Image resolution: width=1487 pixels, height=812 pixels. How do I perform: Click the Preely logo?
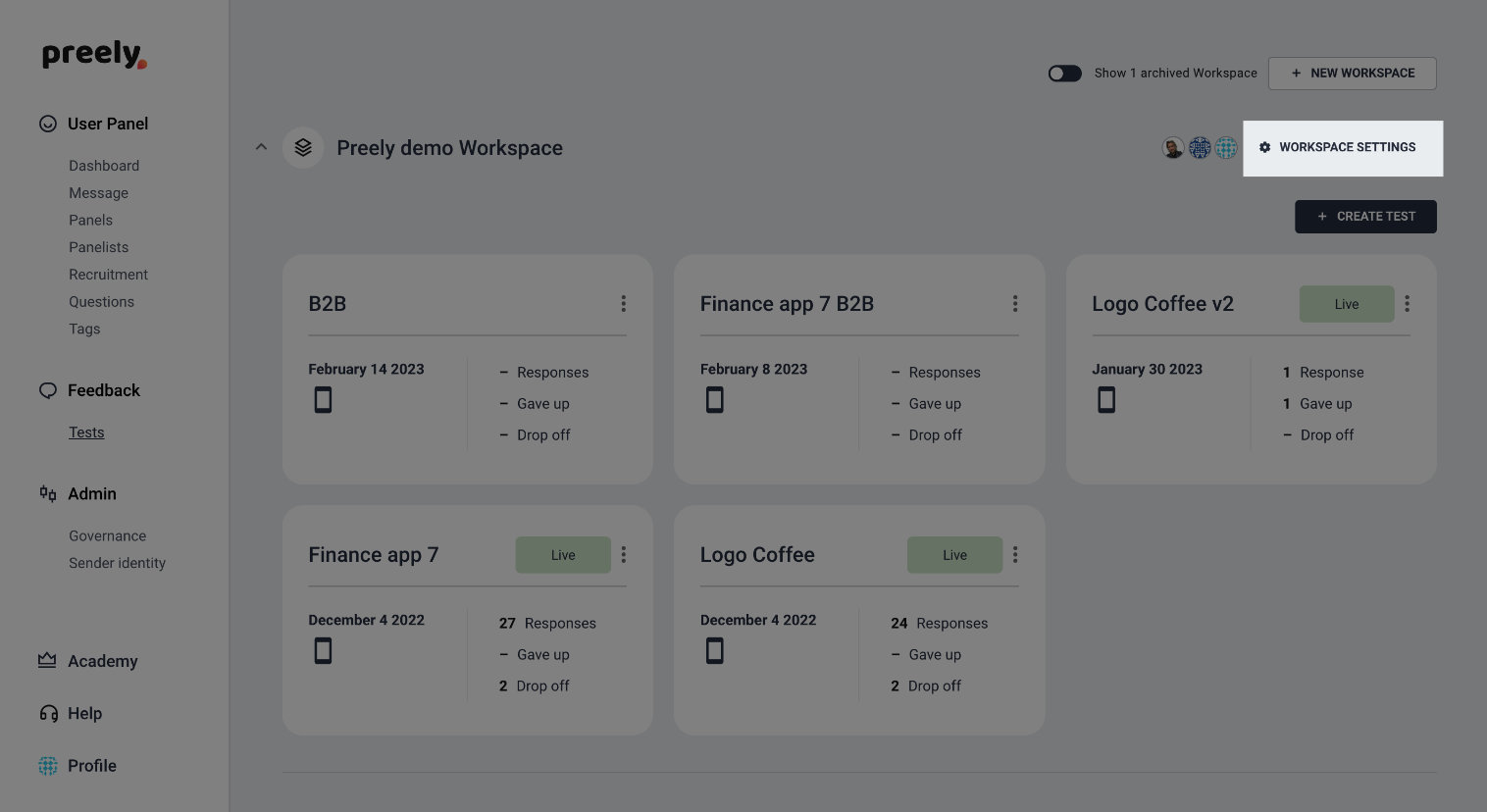click(x=94, y=55)
